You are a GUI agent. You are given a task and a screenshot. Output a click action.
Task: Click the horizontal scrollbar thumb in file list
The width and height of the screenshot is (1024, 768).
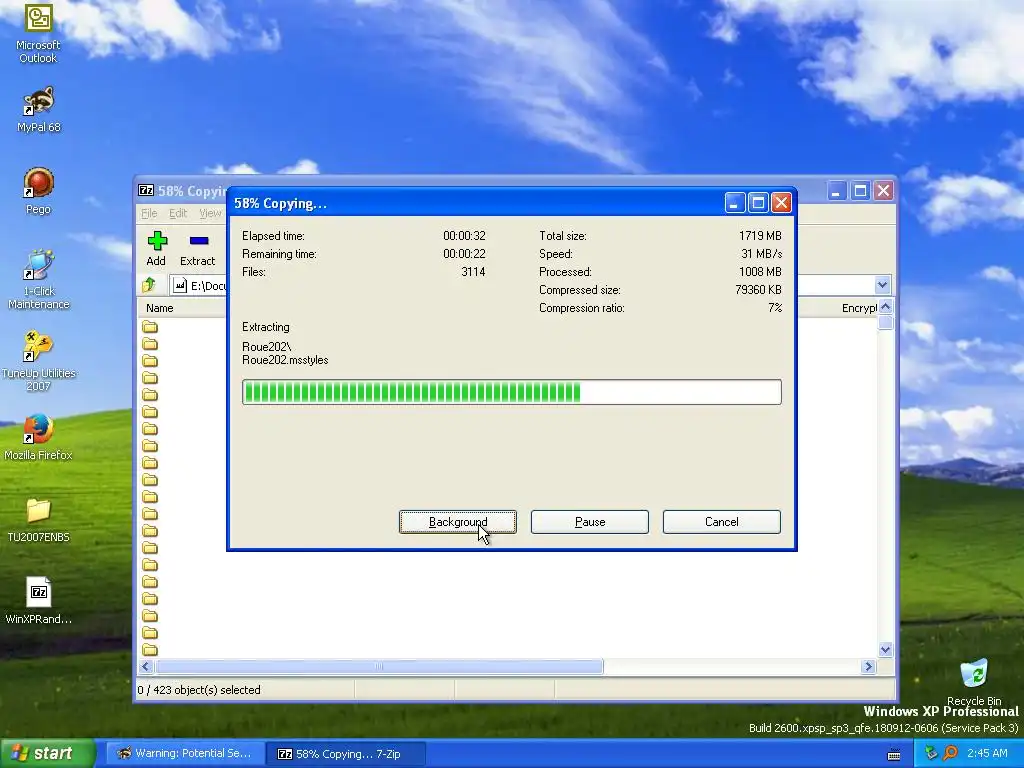[379, 667]
